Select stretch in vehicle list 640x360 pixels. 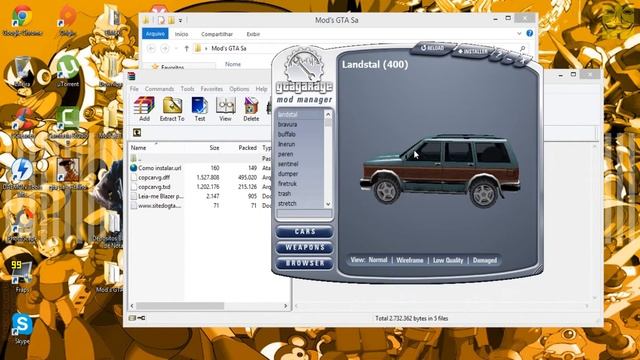[x=287, y=203]
